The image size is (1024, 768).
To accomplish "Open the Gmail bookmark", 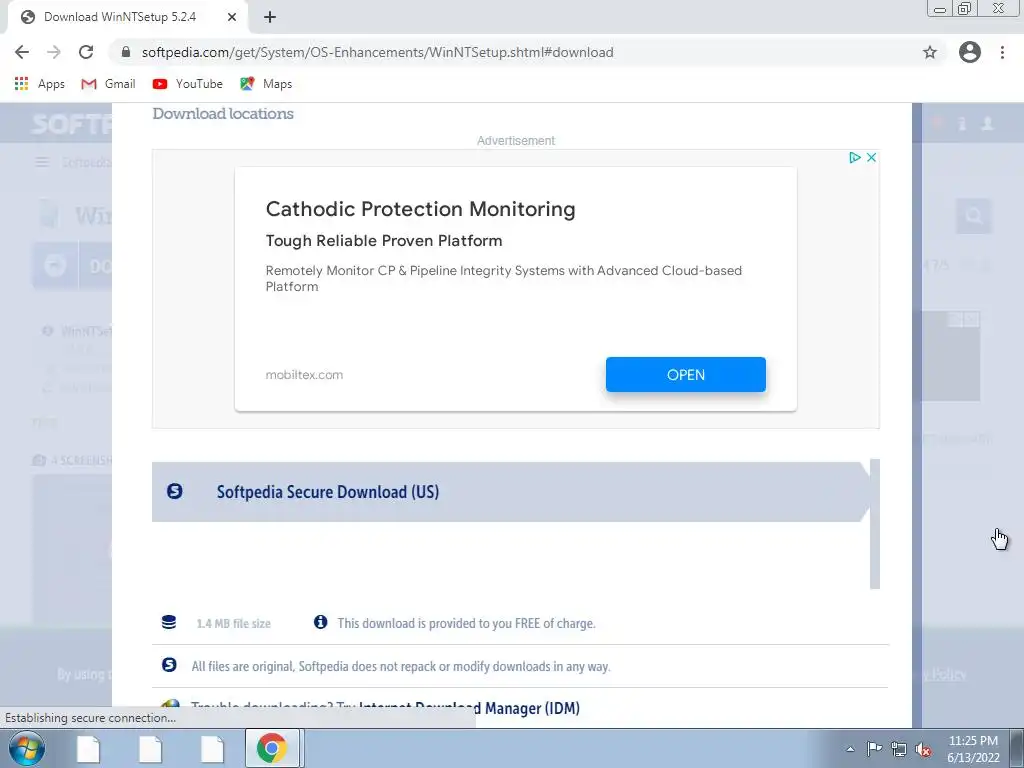I will [108, 84].
